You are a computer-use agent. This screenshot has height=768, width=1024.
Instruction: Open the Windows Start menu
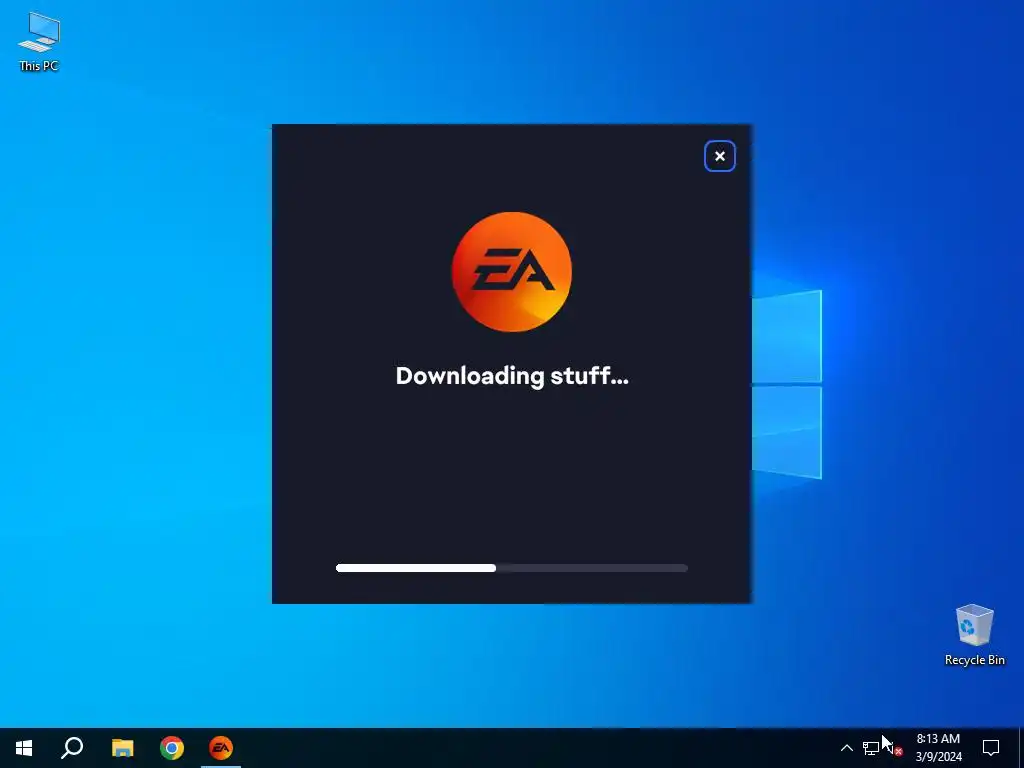(24, 748)
